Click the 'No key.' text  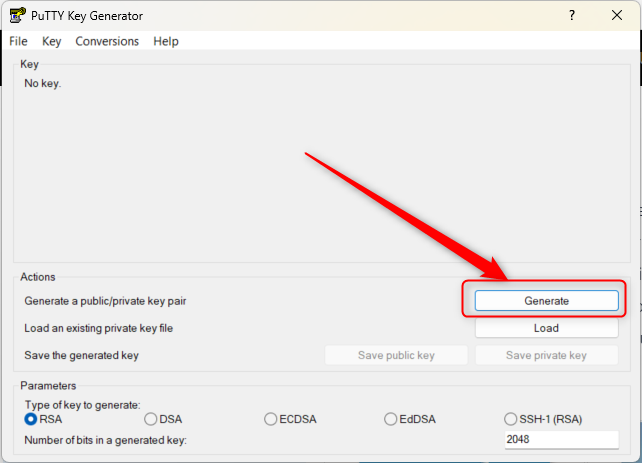(43, 84)
